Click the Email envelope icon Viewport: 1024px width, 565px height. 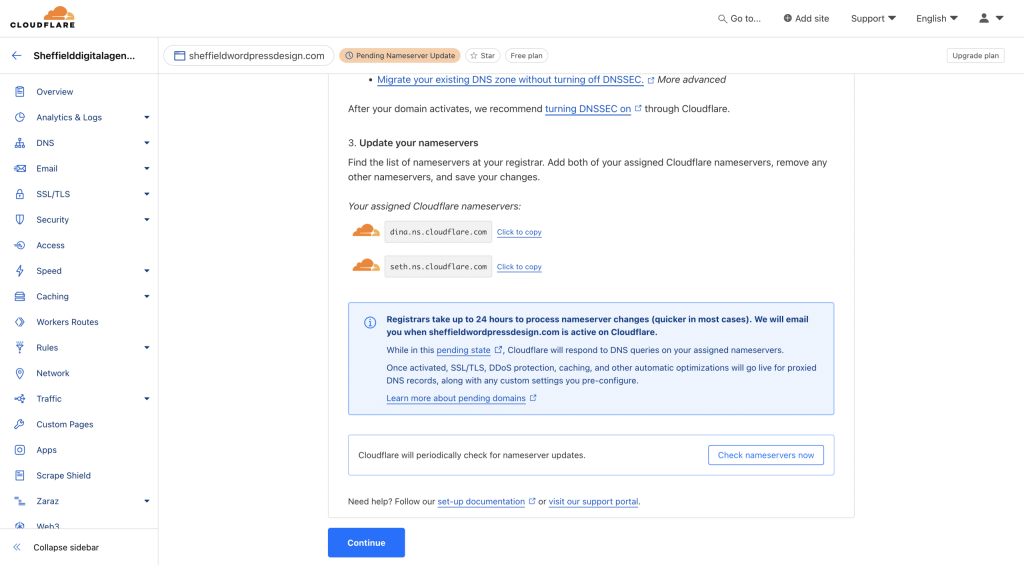tap(20, 169)
